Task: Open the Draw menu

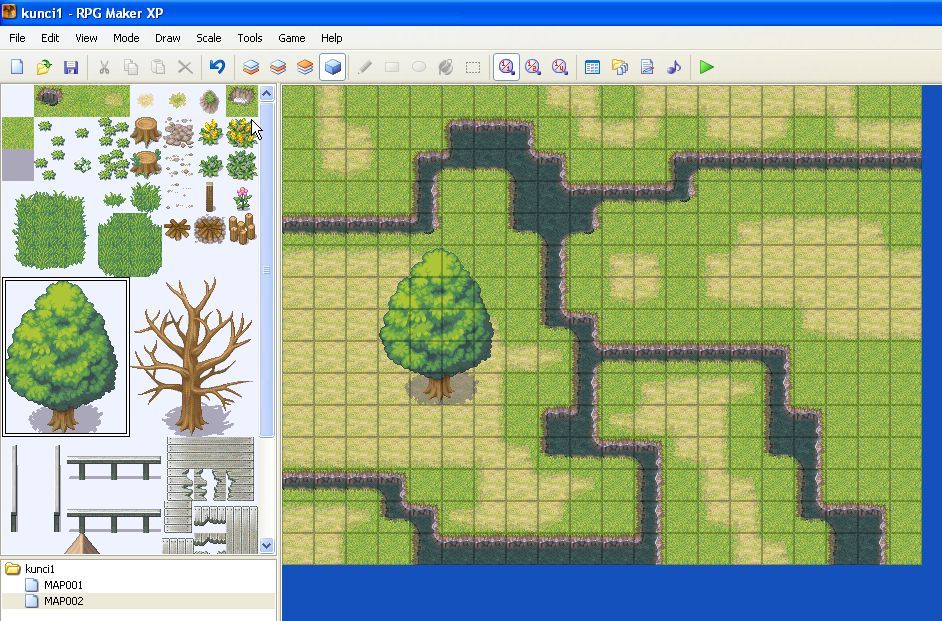Action: [x=166, y=38]
